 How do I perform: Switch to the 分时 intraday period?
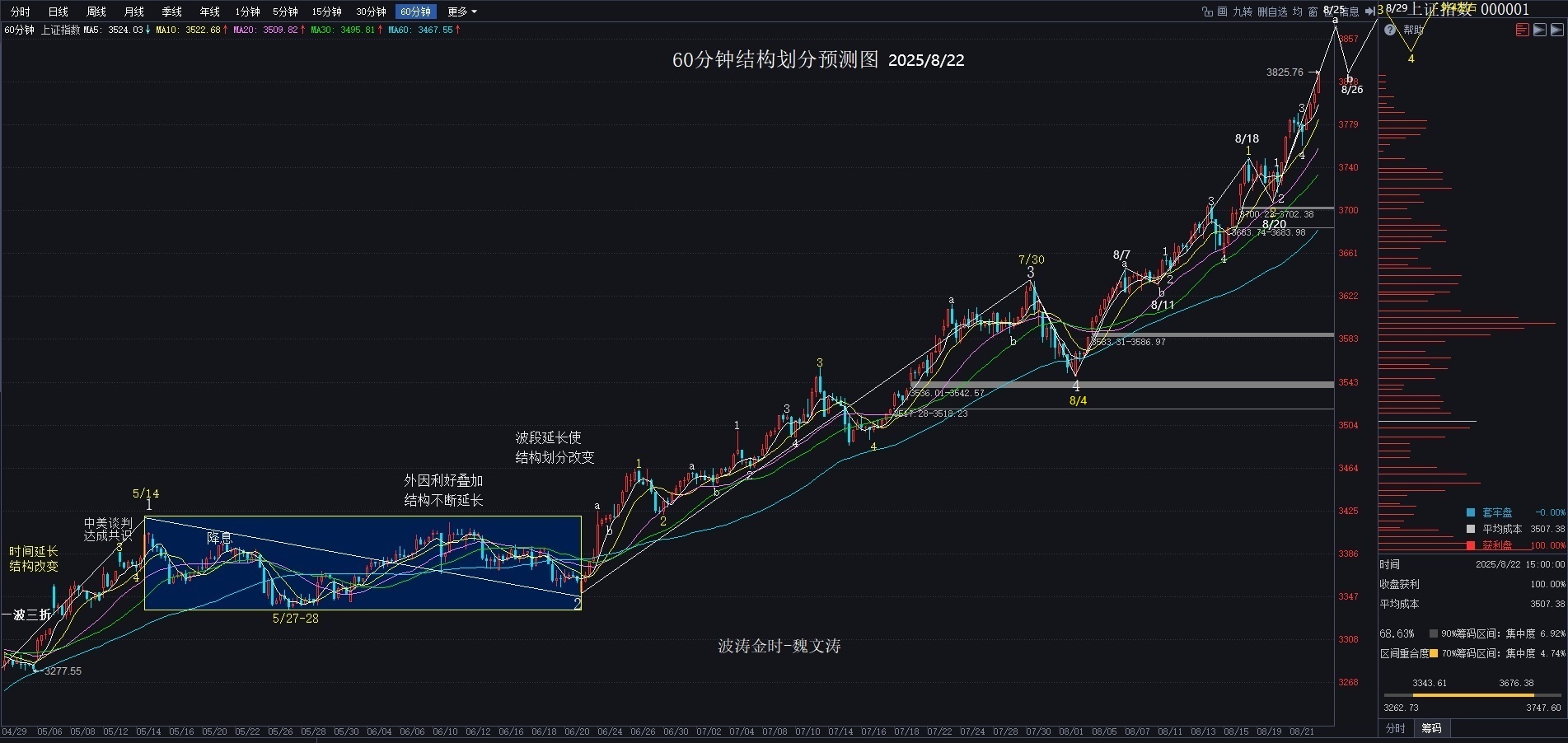(21, 12)
